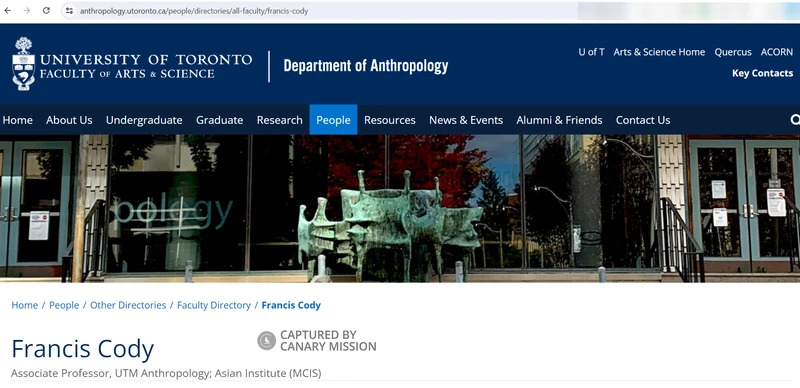Go to People breadcrumb

click(x=64, y=305)
